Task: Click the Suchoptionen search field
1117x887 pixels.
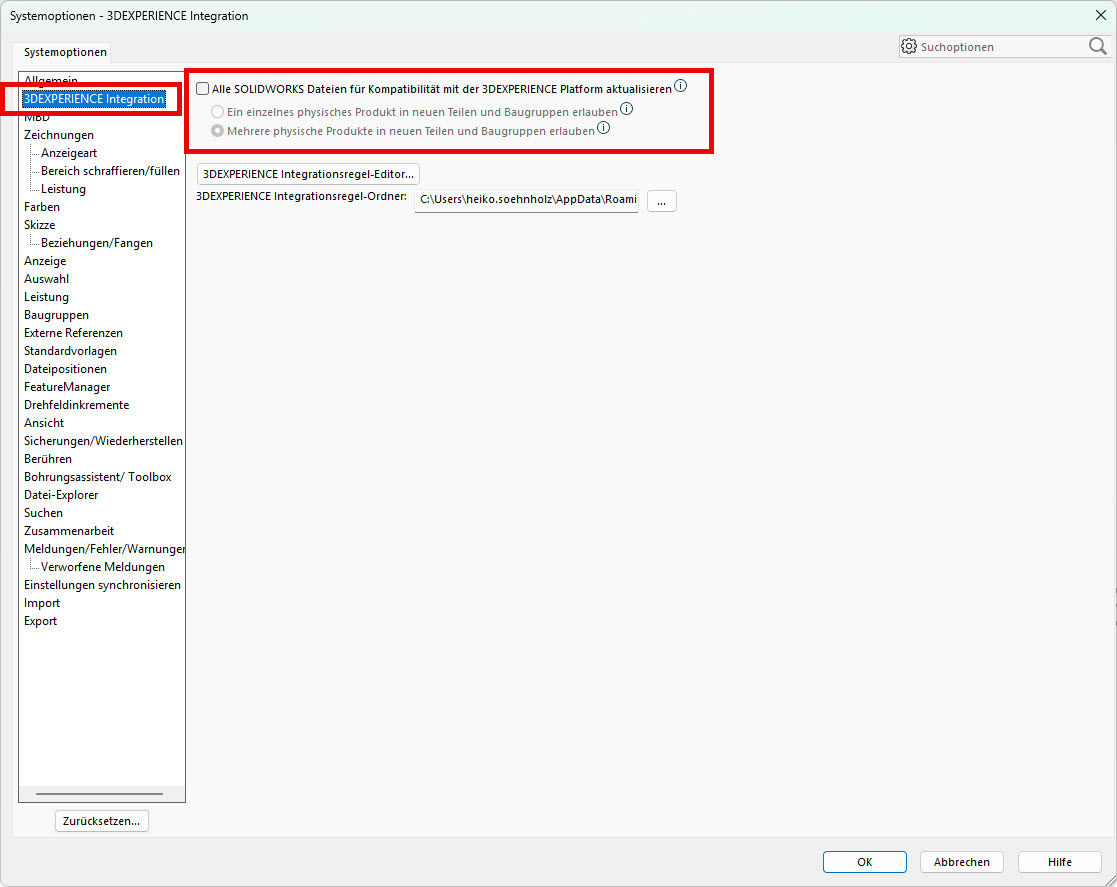Action: 1003,47
